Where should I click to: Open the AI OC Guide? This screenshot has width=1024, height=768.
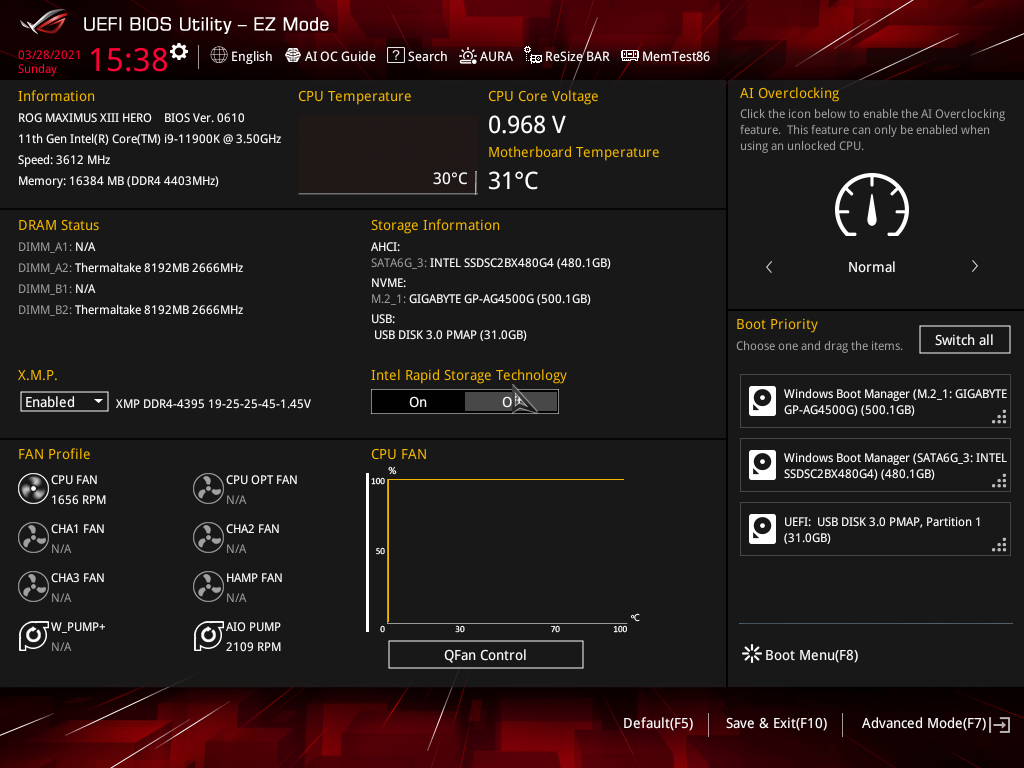coord(330,56)
